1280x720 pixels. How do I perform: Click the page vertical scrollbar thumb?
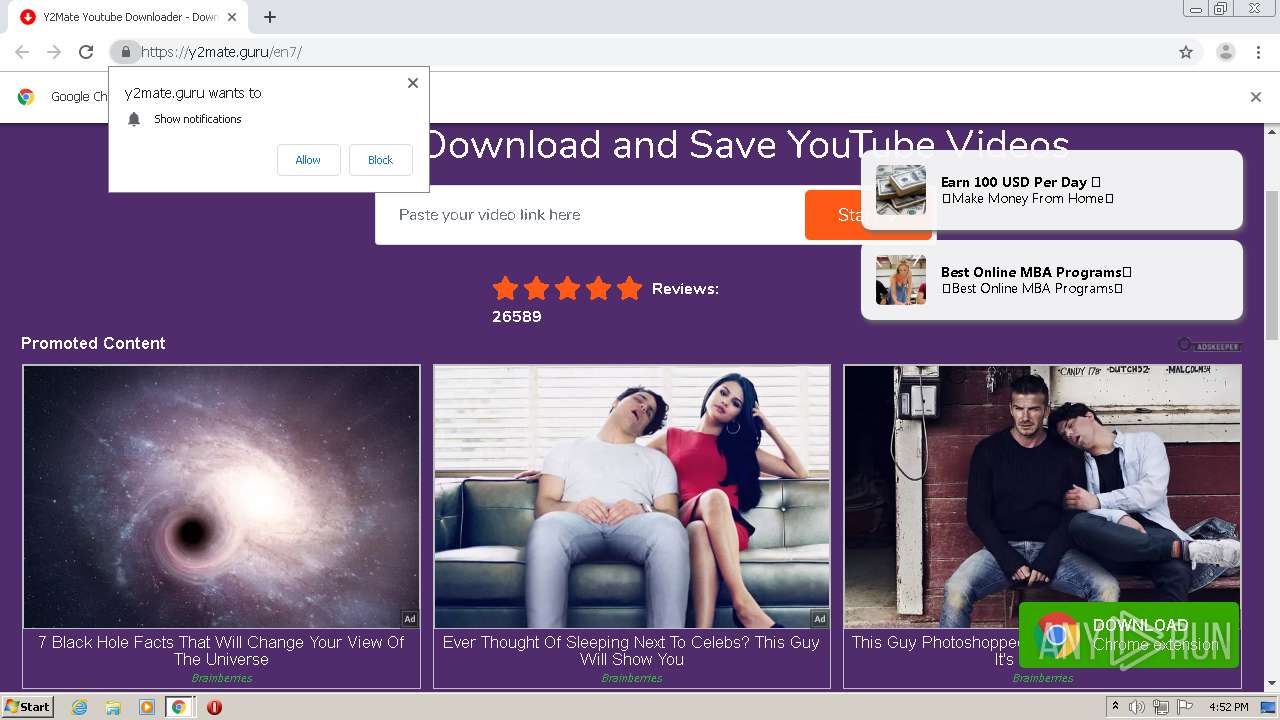coord(1272,265)
